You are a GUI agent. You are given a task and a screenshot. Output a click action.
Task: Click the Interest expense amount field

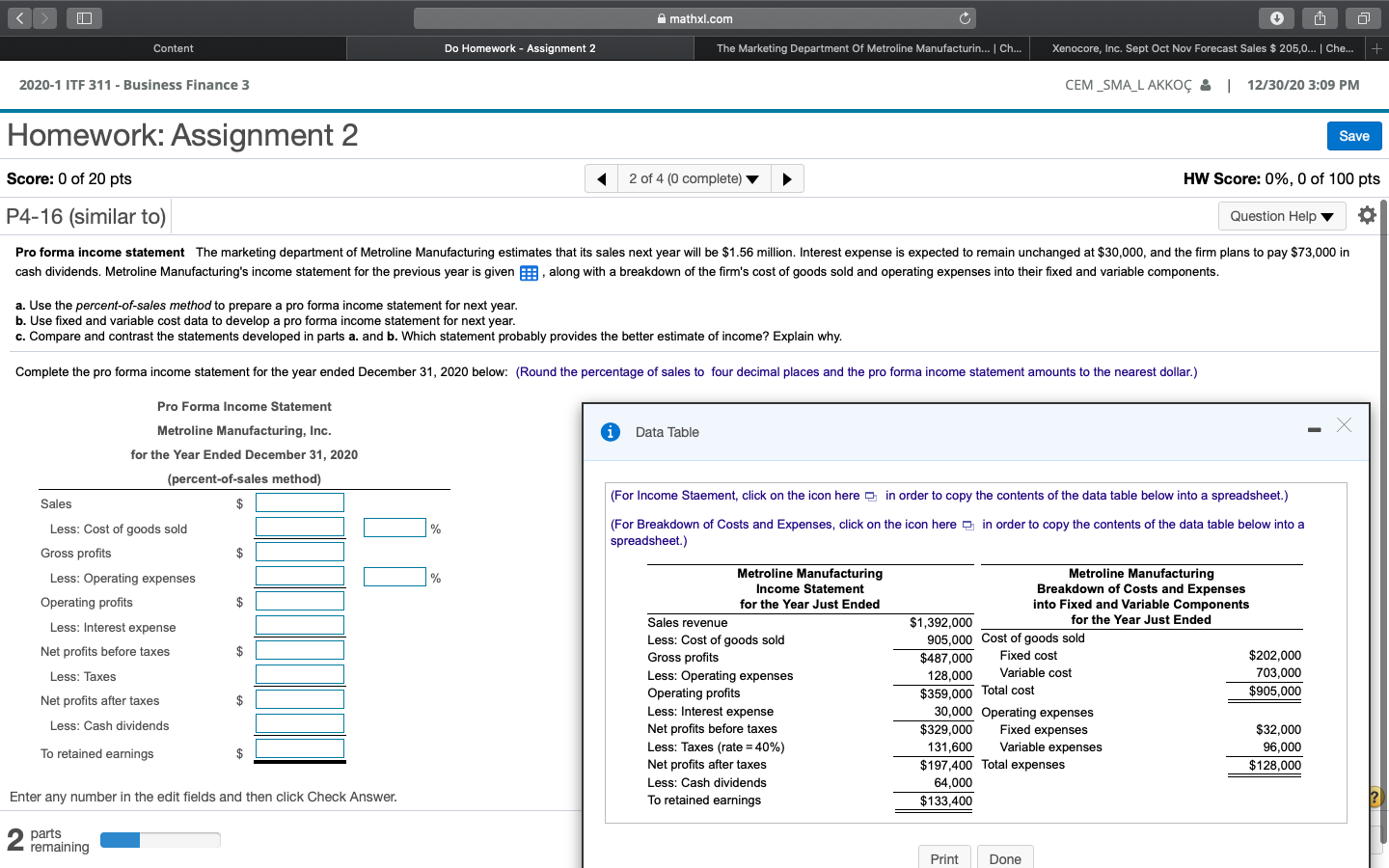pyautogui.click(x=300, y=625)
